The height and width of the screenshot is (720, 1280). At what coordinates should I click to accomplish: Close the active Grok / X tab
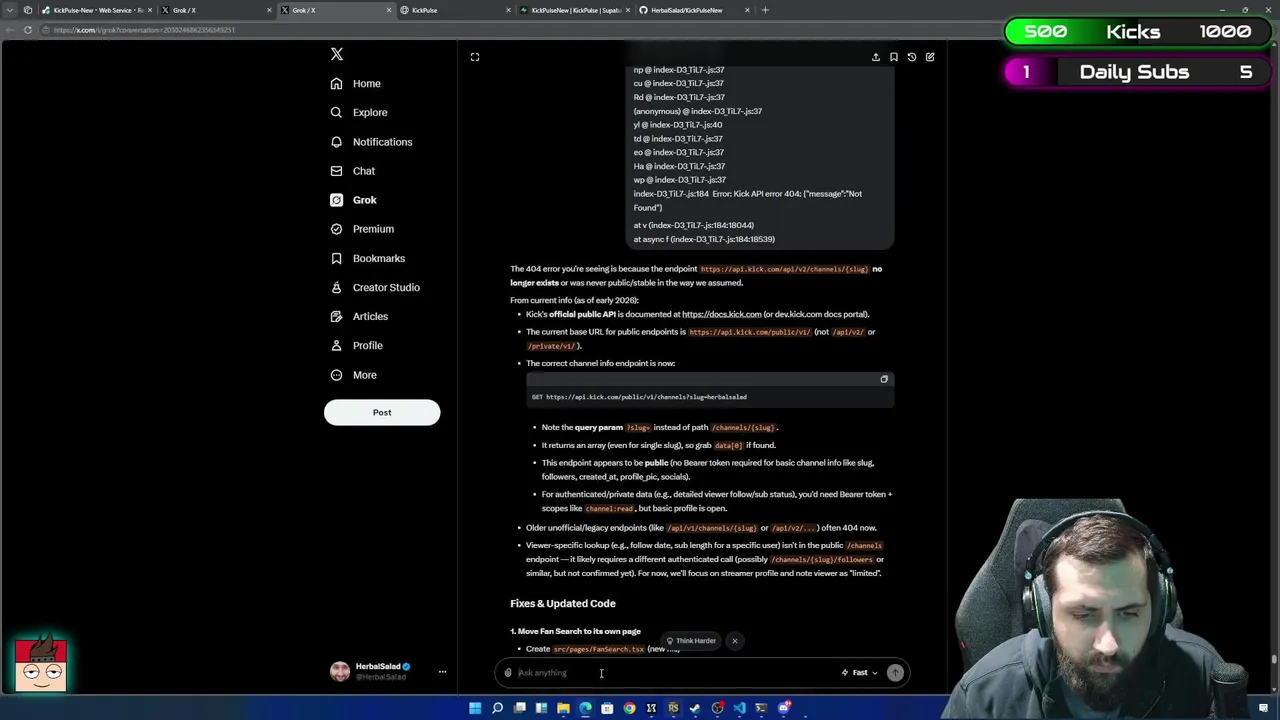pos(388,10)
